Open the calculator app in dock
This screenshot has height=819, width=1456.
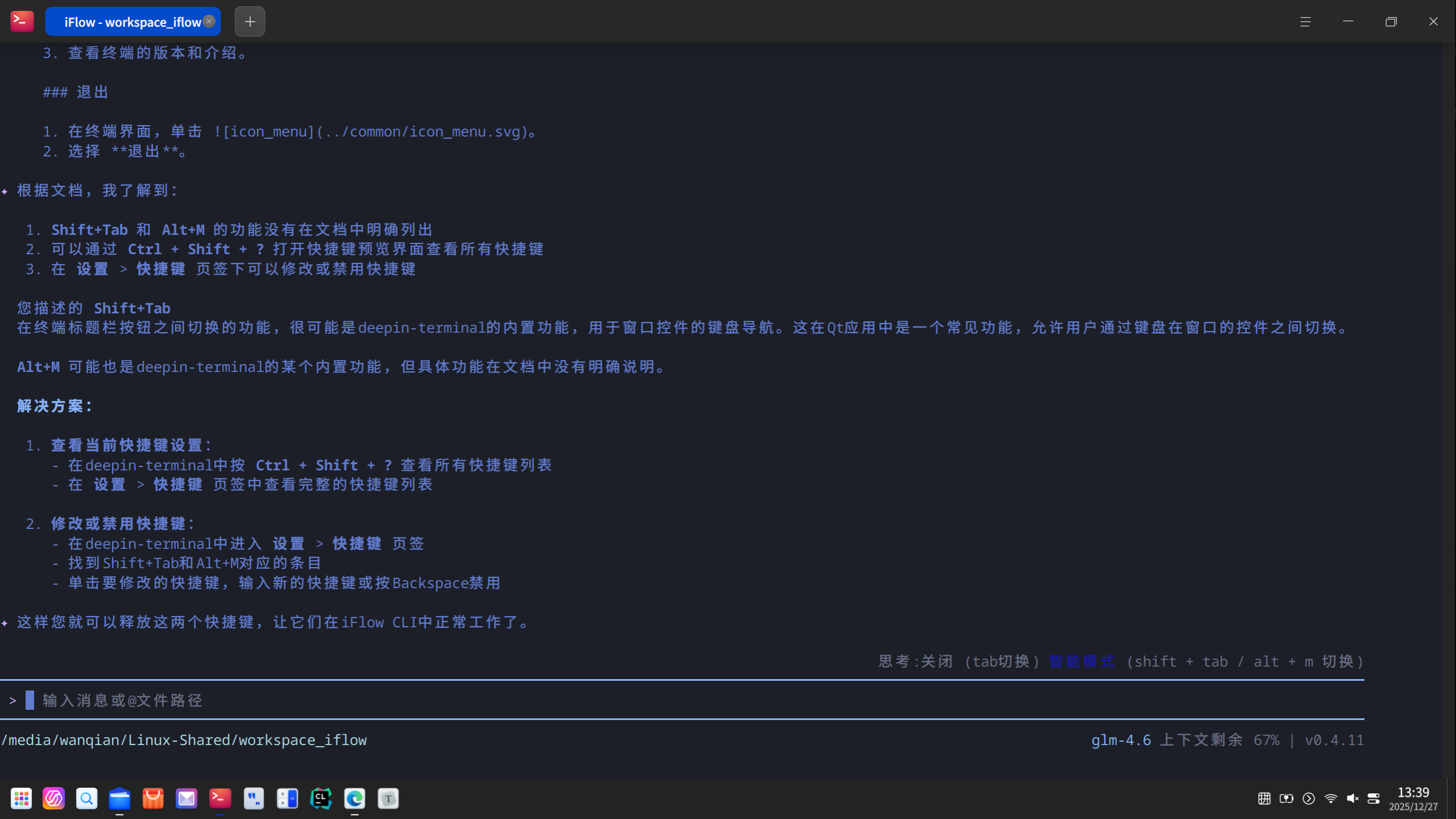[287, 799]
